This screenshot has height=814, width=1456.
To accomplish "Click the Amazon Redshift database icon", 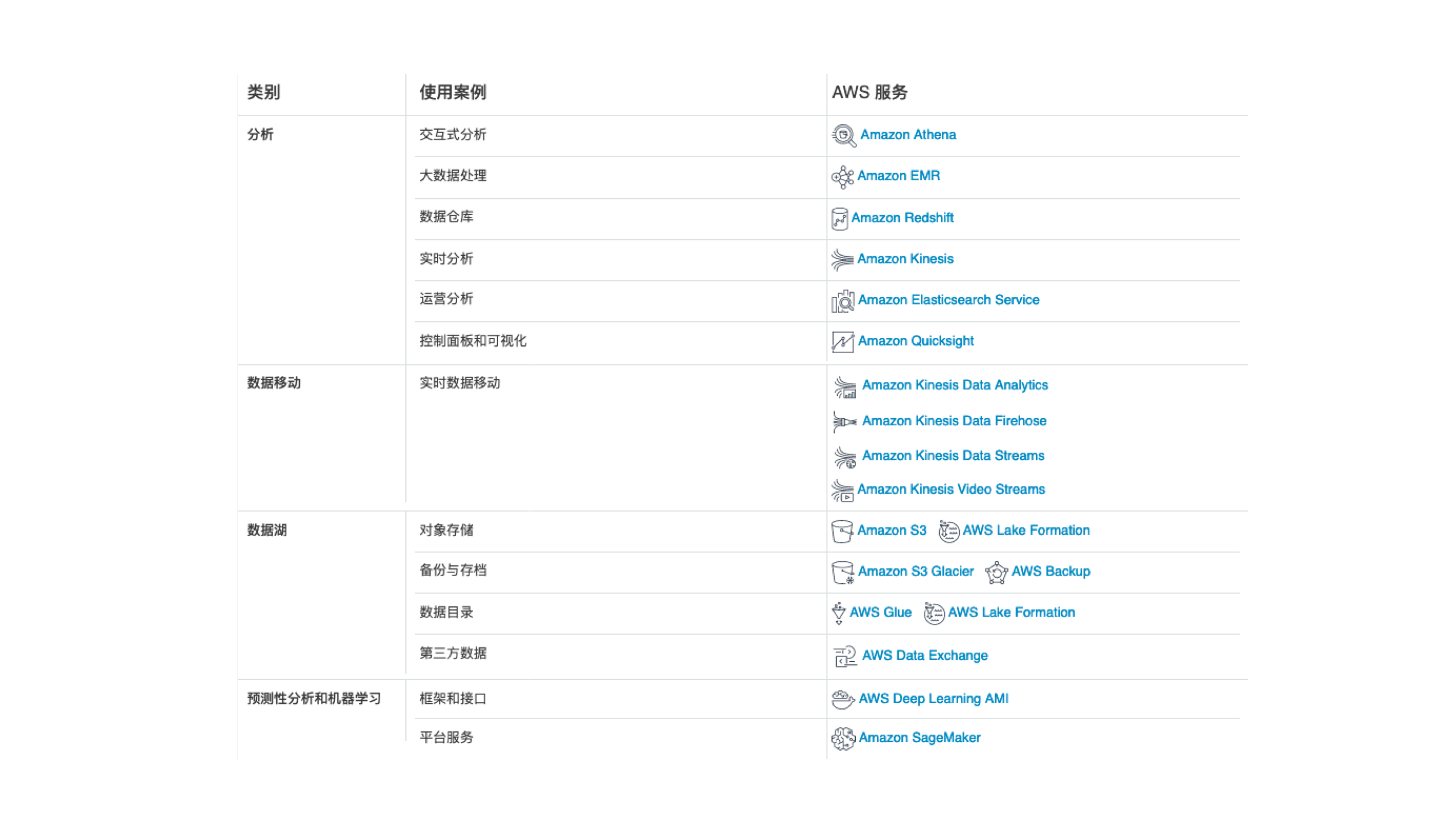I will tap(839, 219).
